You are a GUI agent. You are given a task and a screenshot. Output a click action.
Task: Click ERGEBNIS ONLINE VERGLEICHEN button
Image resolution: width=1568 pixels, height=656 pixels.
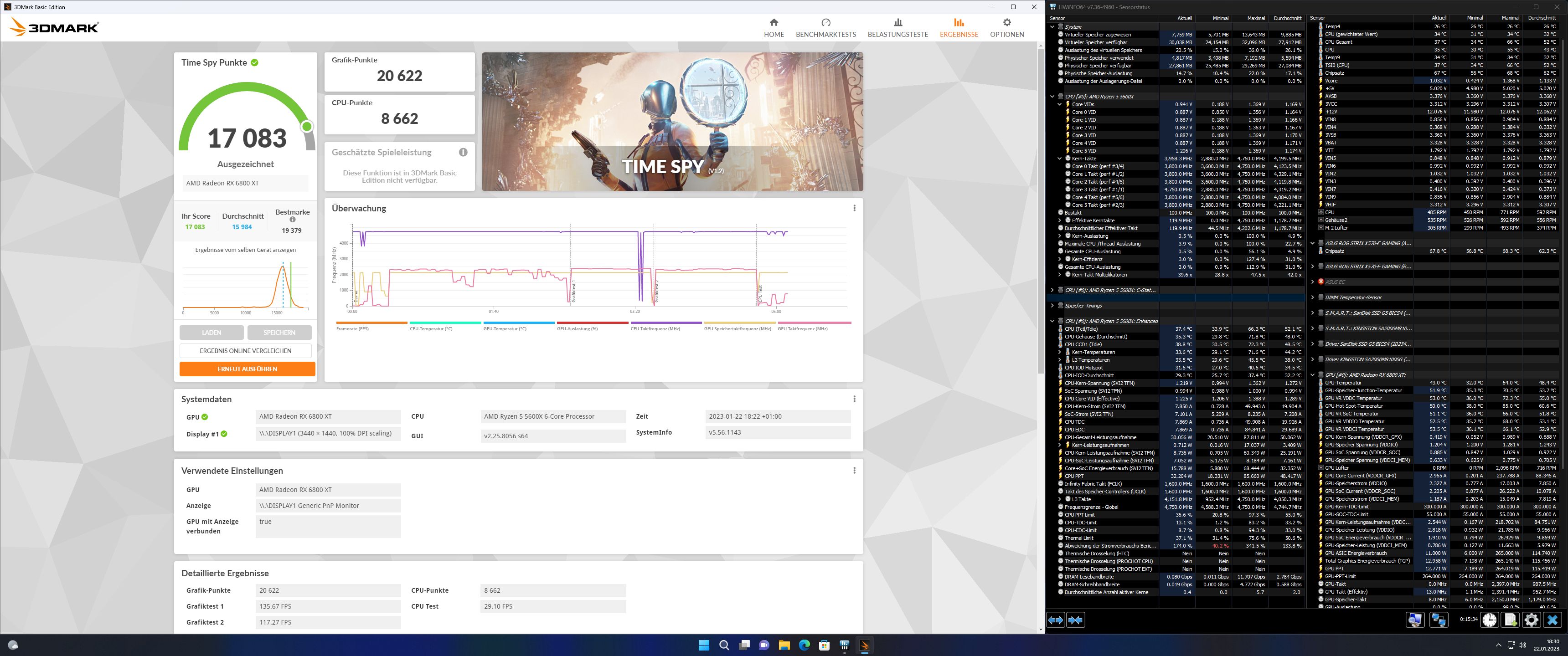coord(245,350)
